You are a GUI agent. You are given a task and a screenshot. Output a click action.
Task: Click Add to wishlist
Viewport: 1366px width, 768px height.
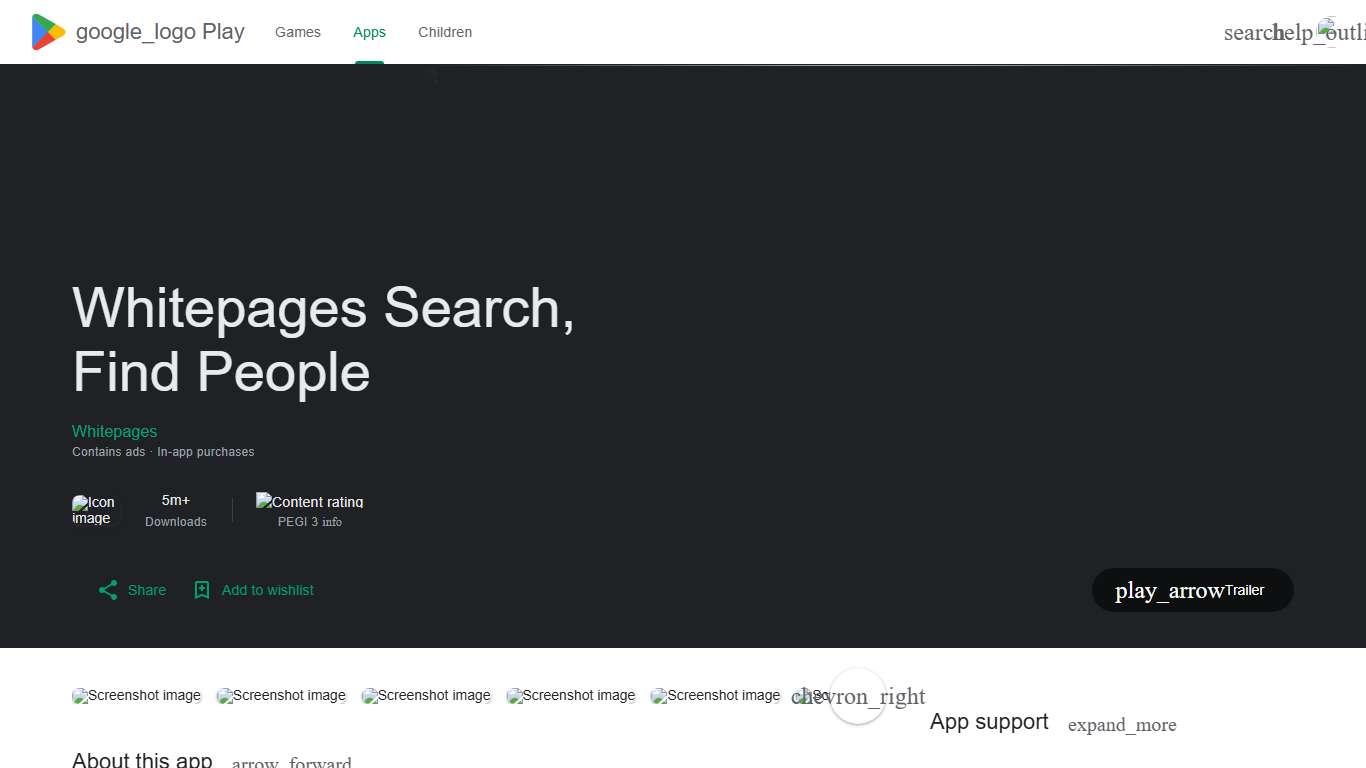point(267,590)
